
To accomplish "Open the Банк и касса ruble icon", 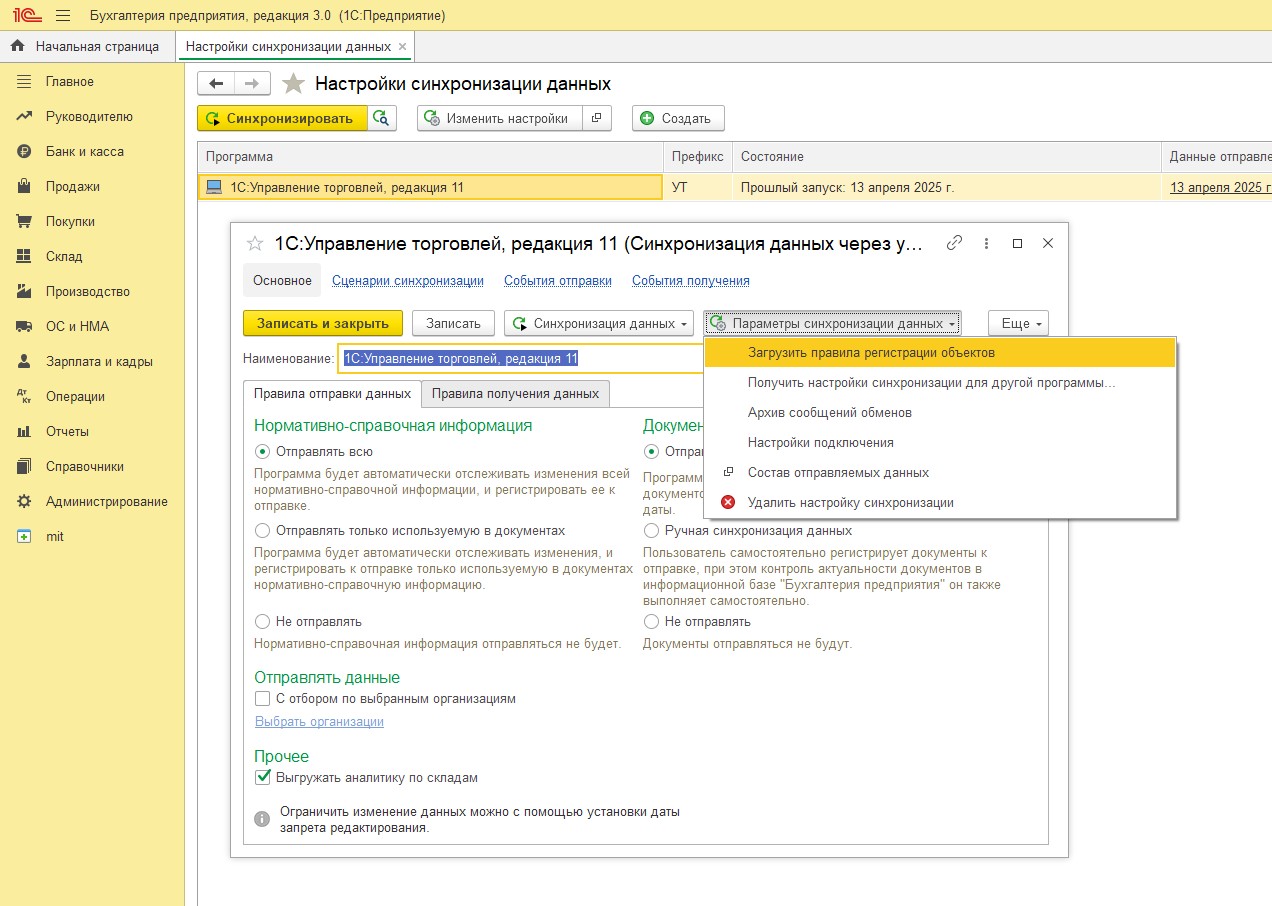I will [24, 151].
